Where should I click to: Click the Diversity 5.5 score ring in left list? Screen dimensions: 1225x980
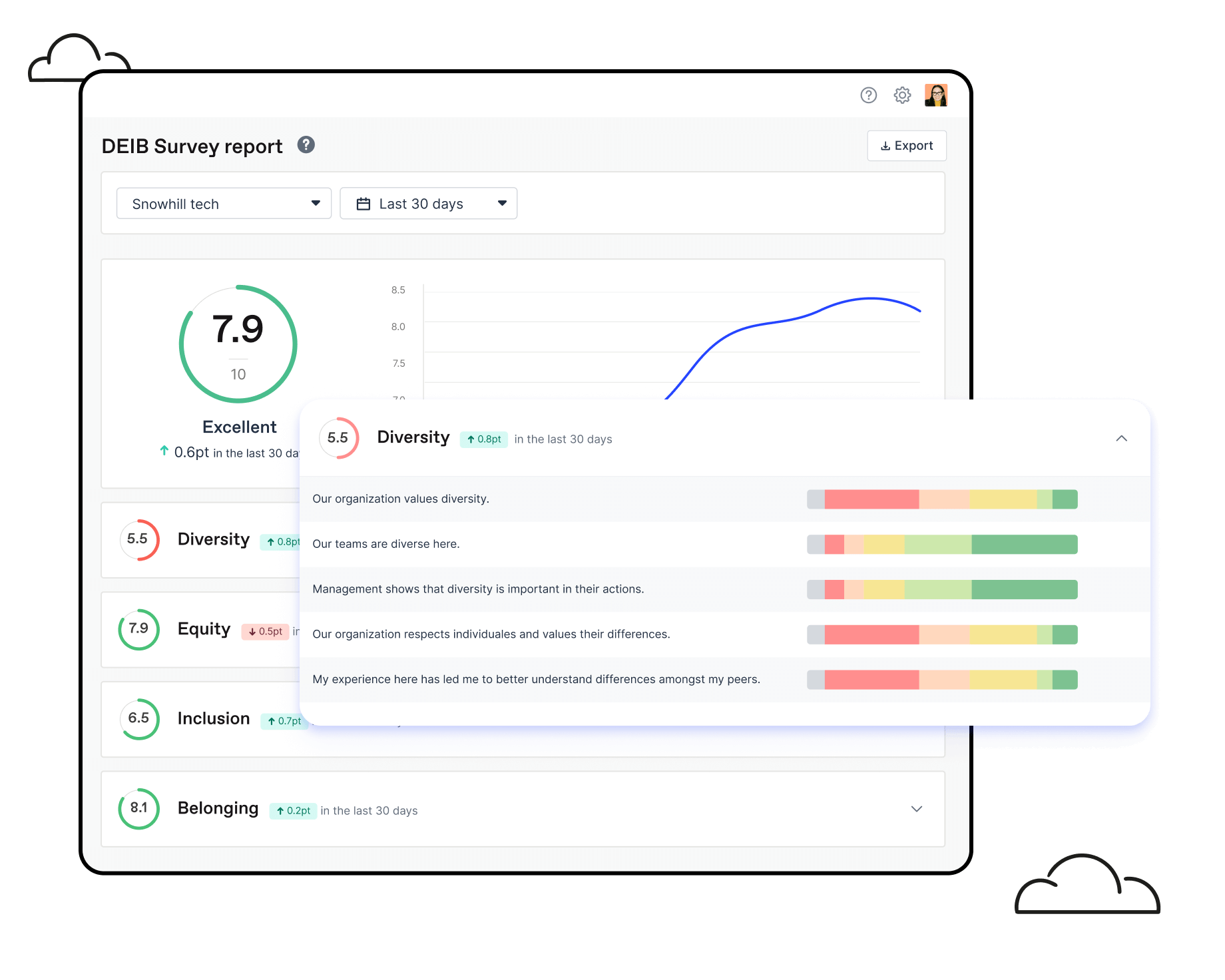click(138, 539)
